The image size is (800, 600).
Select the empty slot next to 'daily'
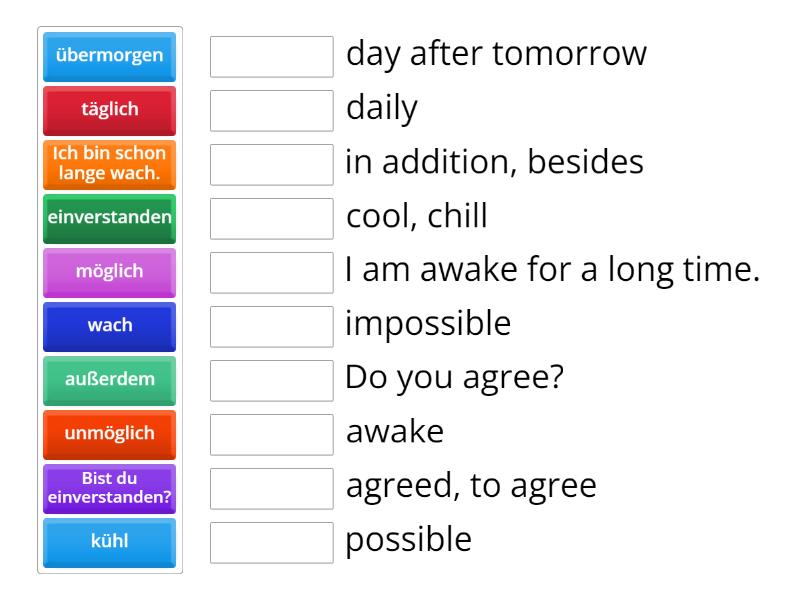tap(272, 111)
